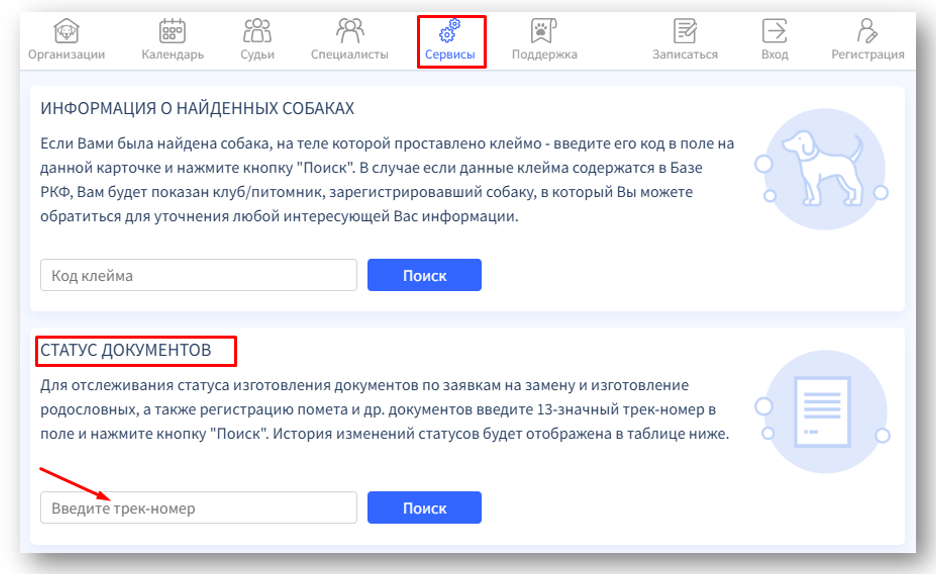Image resolution: width=936 pixels, height=574 pixels.
Task: Select the 'Сервисы' menu label text
Action: coord(450,55)
